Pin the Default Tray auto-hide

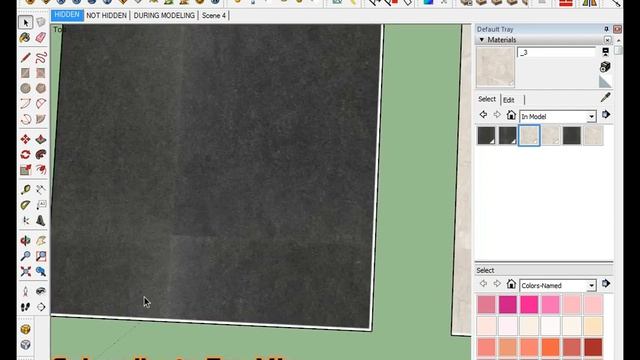(606, 29)
